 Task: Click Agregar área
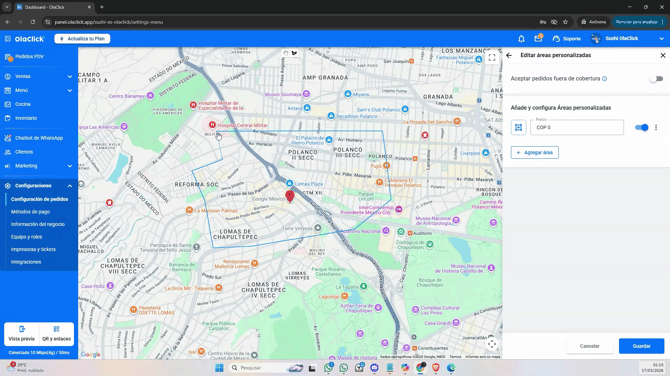tap(535, 153)
